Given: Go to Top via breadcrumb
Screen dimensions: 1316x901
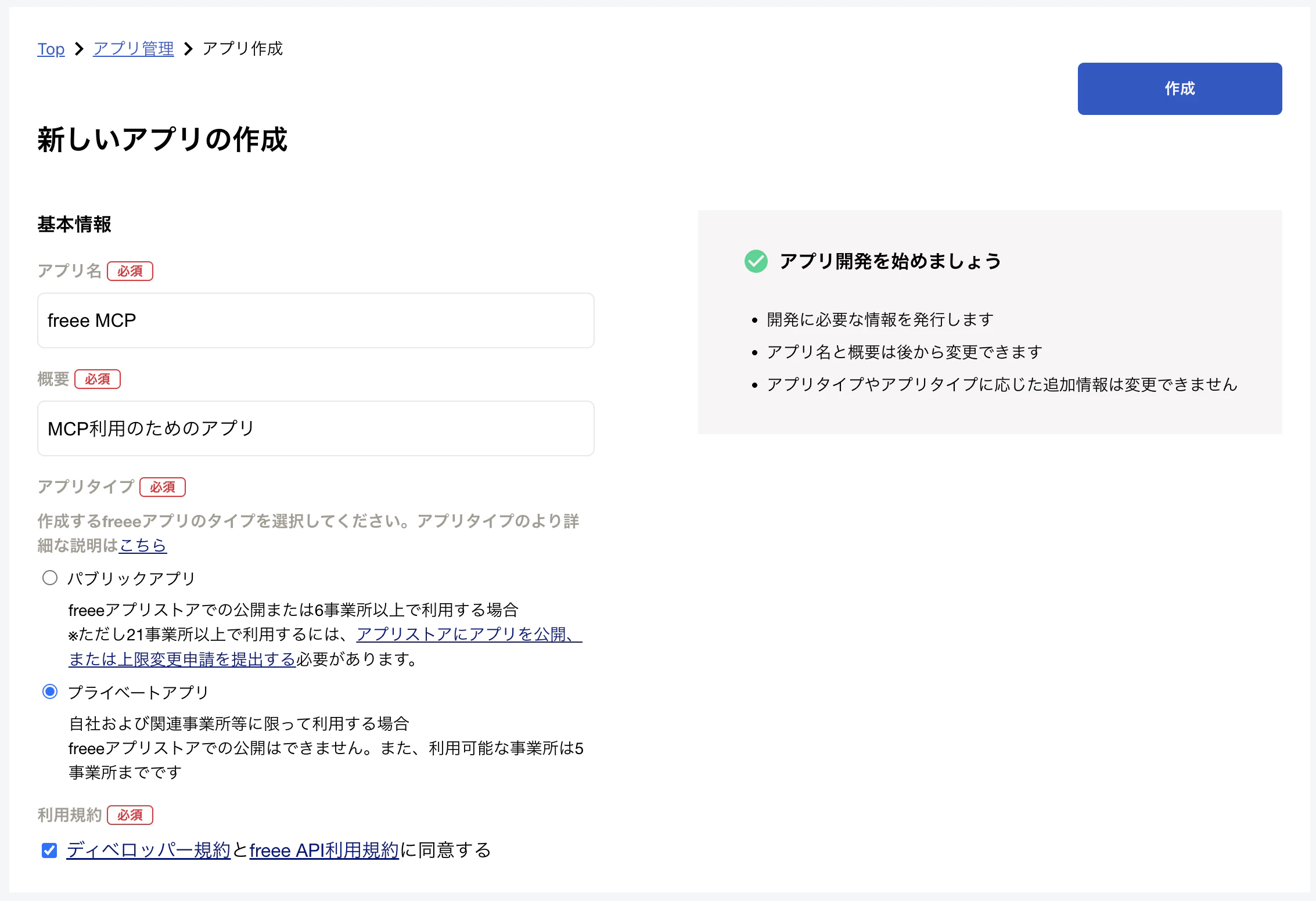Looking at the screenshot, I should (x=51, y=49).
